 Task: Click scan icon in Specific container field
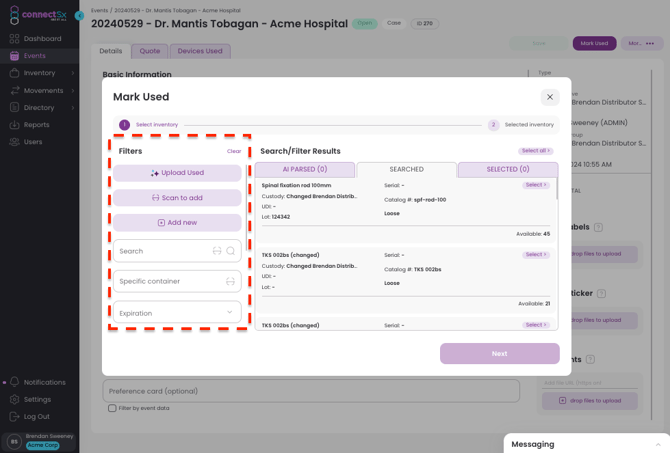(x=230, y=281)
